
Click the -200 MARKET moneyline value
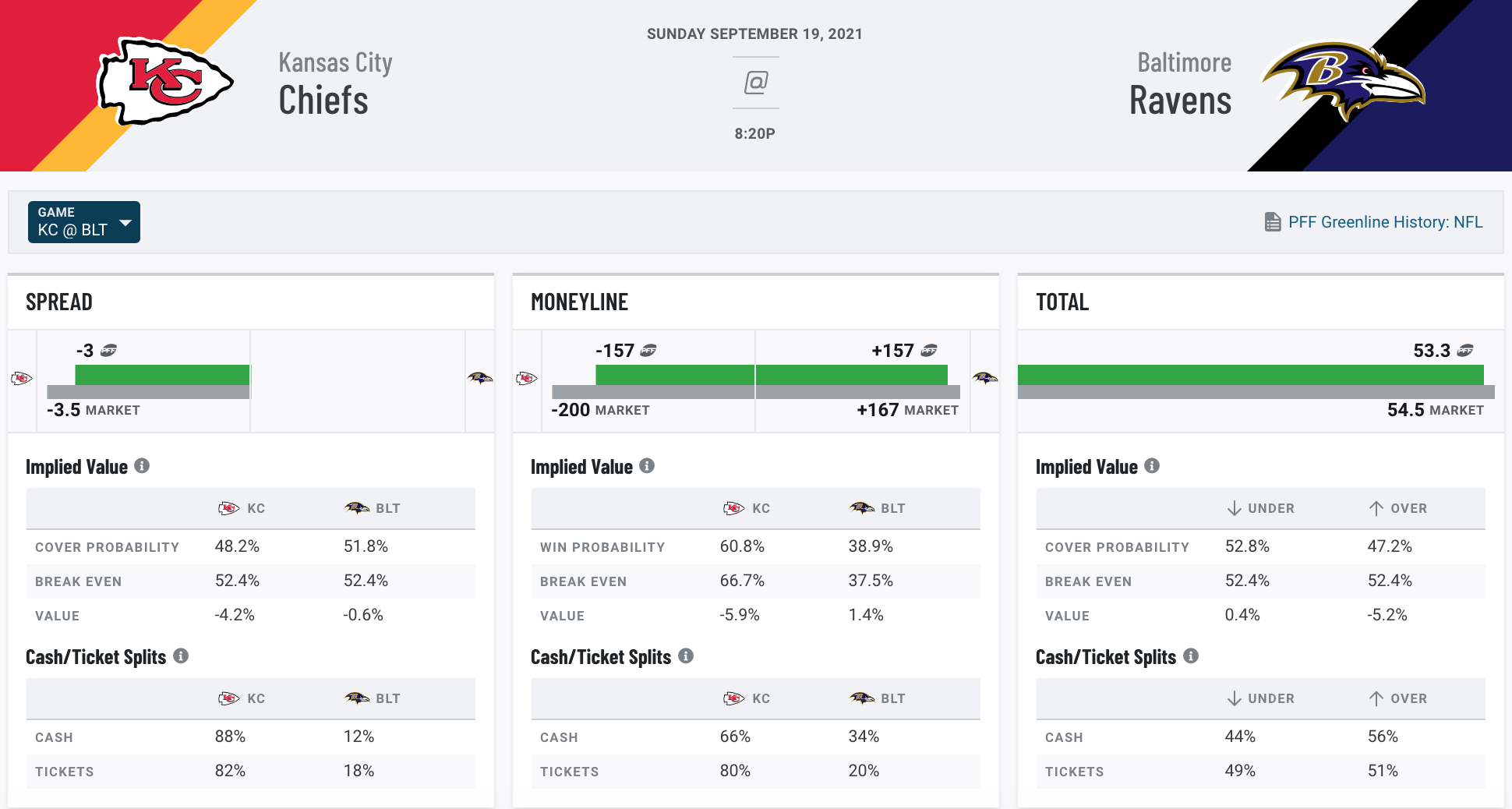(600, 410)
